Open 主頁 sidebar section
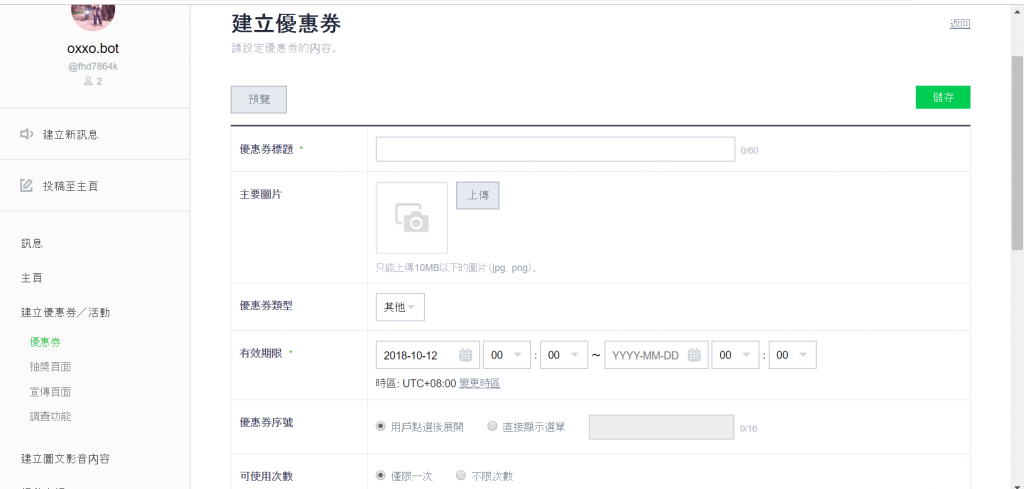 (x=31, y=277)
